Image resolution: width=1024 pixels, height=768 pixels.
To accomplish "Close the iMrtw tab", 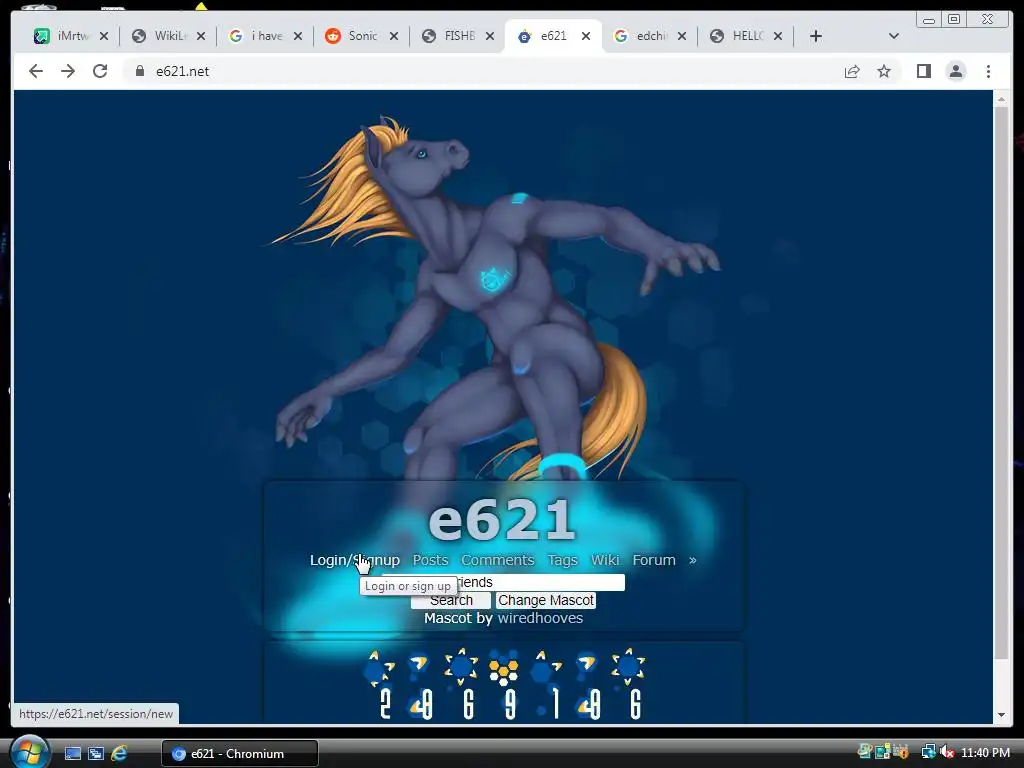I will point(104,37).
